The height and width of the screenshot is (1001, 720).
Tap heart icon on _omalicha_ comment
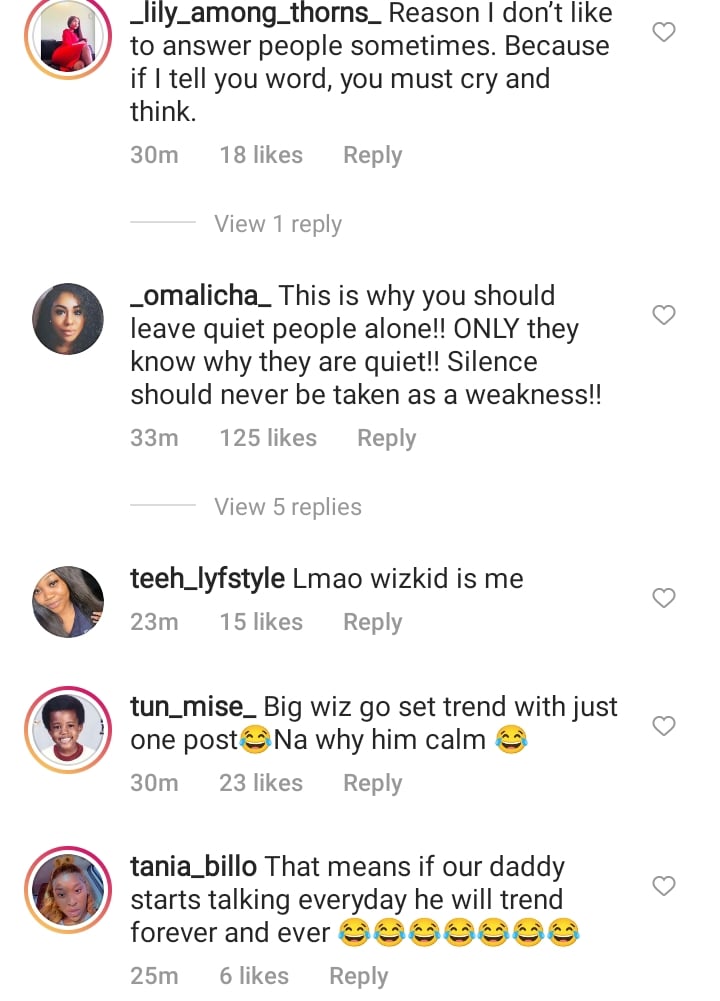click(x=664, y=315)
